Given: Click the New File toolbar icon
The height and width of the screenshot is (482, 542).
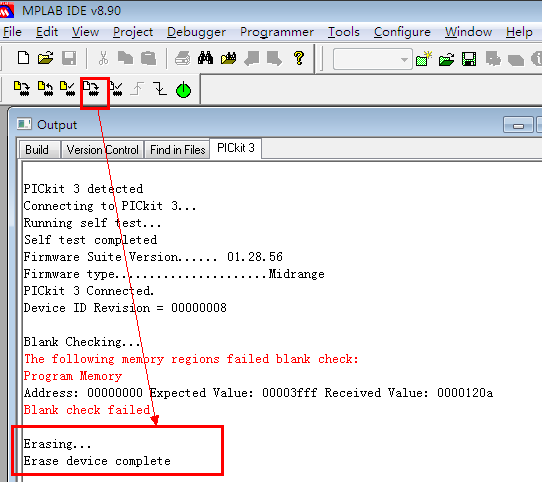Looking at the screenshot, I should tap(23, 58).
